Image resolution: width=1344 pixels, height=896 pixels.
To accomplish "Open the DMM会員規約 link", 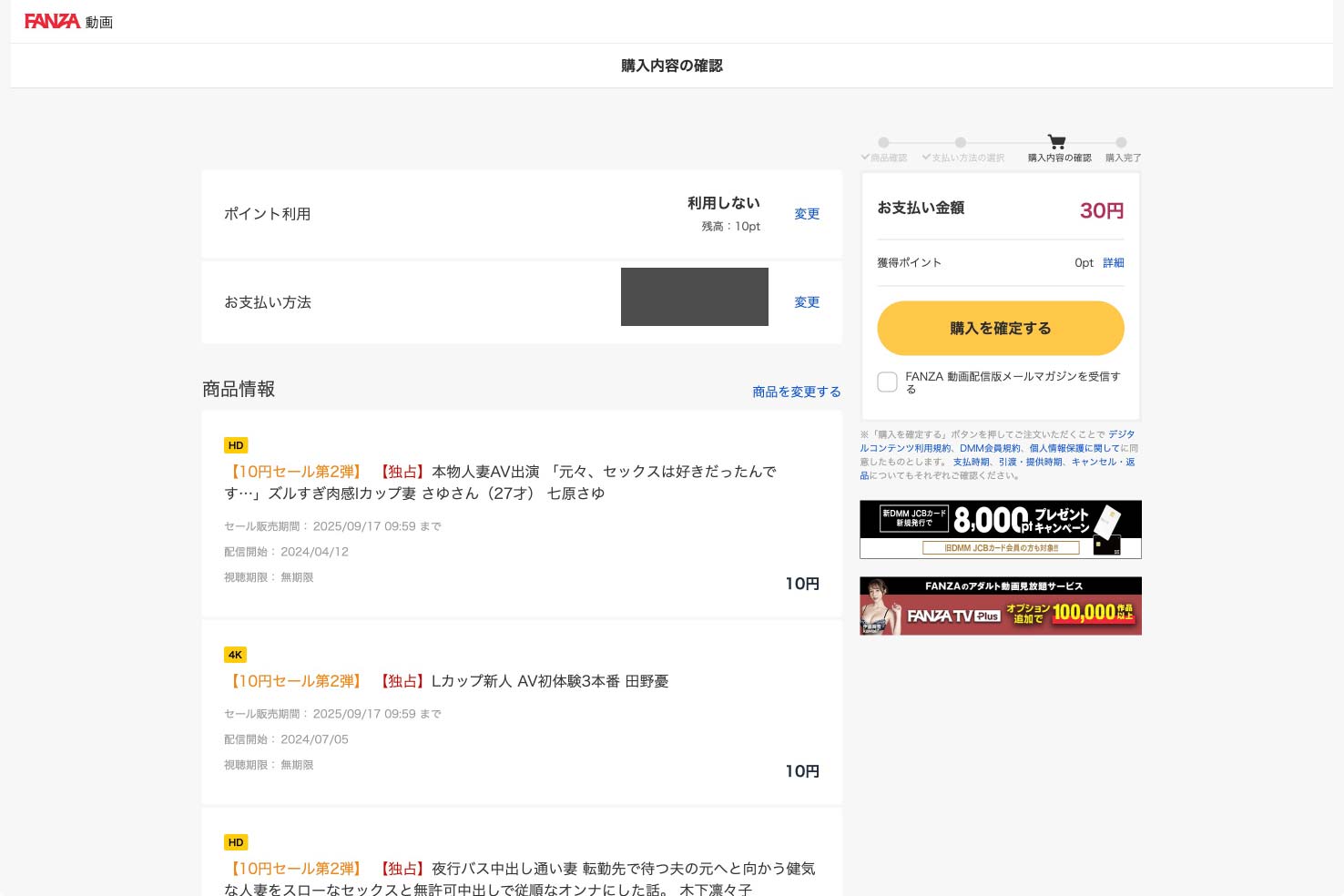I will (x=990, y=448).
